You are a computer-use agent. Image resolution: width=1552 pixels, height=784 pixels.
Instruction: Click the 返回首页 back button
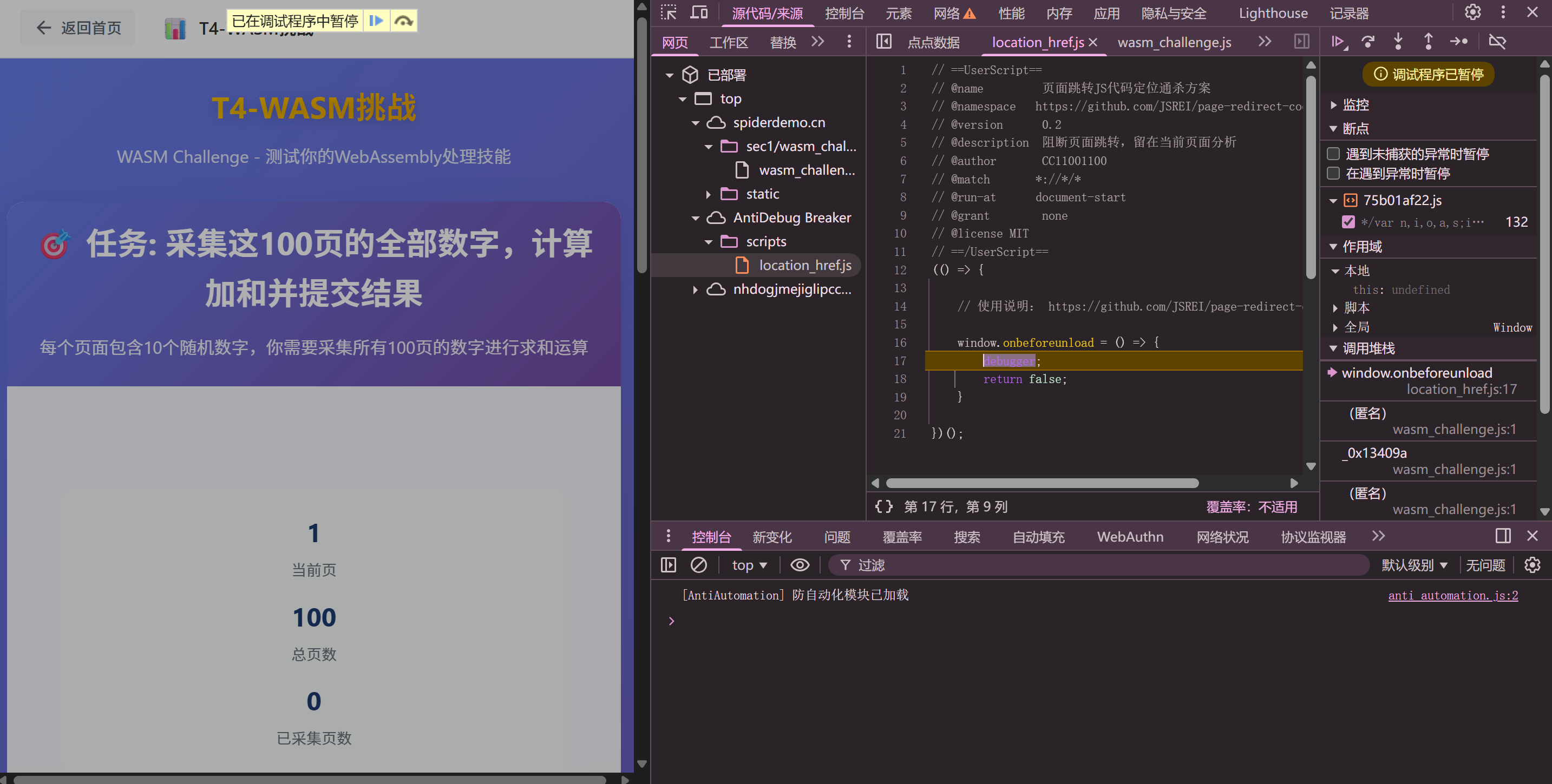[x=78, y=28]
